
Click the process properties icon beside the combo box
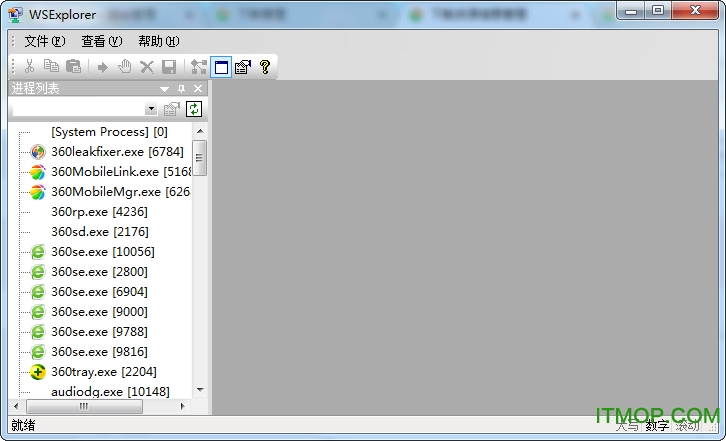[171, 109]
